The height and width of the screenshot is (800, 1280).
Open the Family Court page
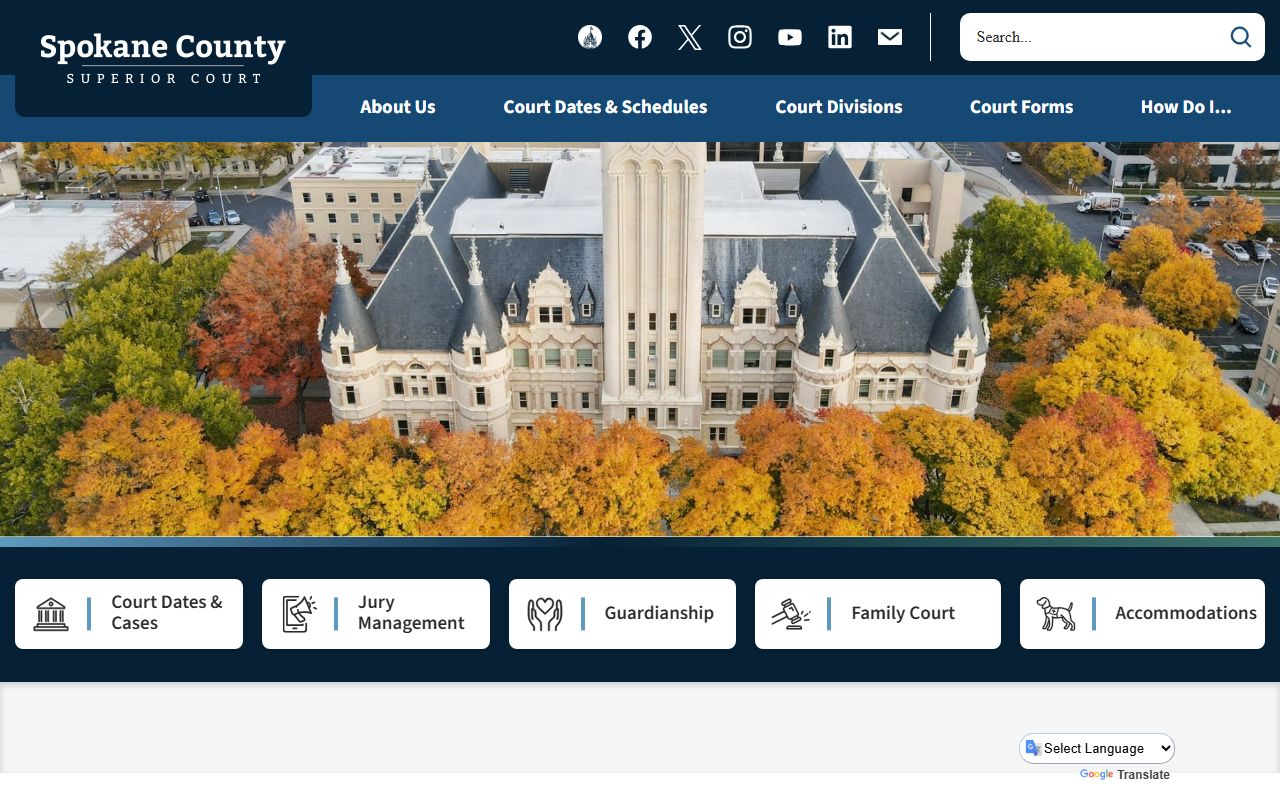click(878, 614)
